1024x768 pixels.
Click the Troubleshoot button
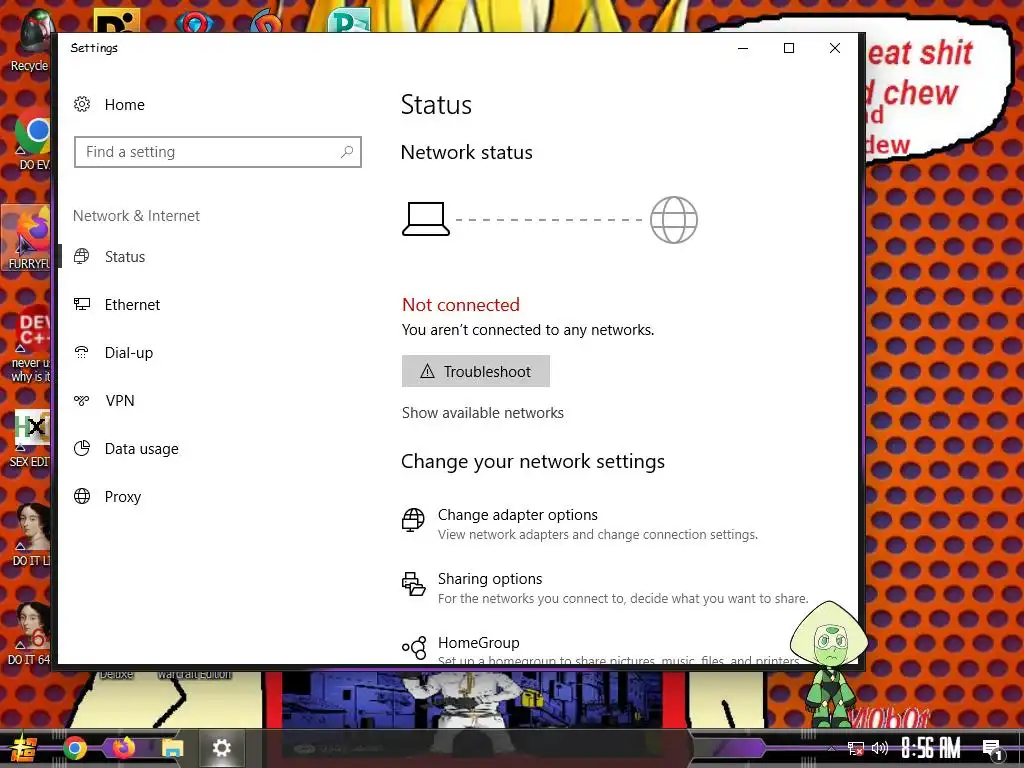click(475, 371)
